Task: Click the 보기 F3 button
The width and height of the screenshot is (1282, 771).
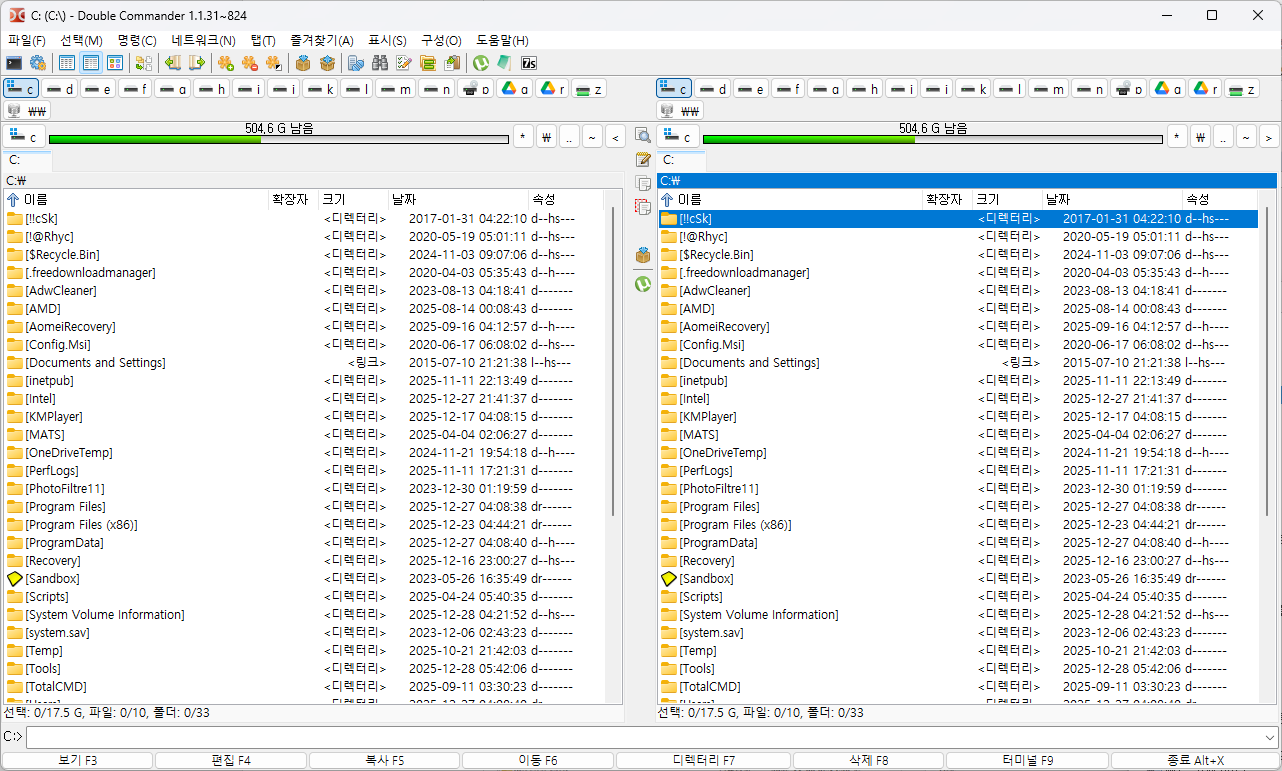Action: [77, 760]
